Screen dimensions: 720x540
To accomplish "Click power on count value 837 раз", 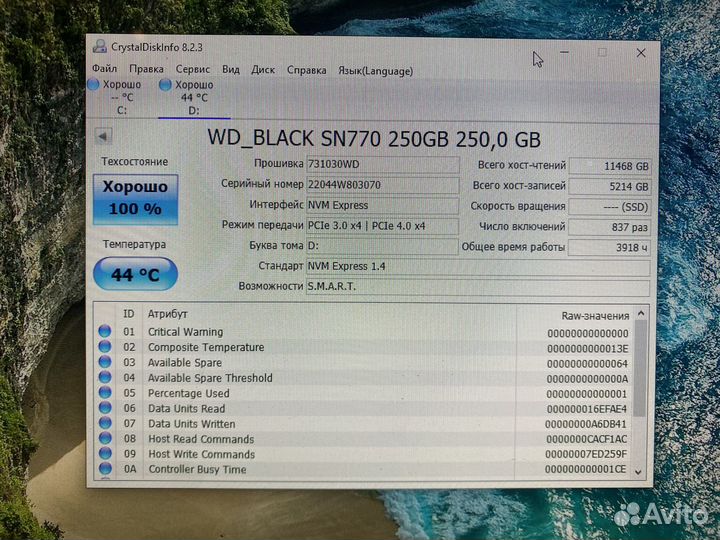I will [610, 227].
